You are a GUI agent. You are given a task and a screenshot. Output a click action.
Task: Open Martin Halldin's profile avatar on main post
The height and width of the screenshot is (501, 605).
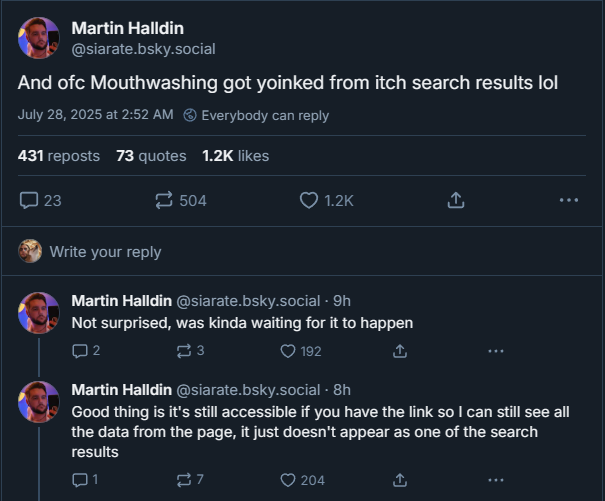click(39, 38)
